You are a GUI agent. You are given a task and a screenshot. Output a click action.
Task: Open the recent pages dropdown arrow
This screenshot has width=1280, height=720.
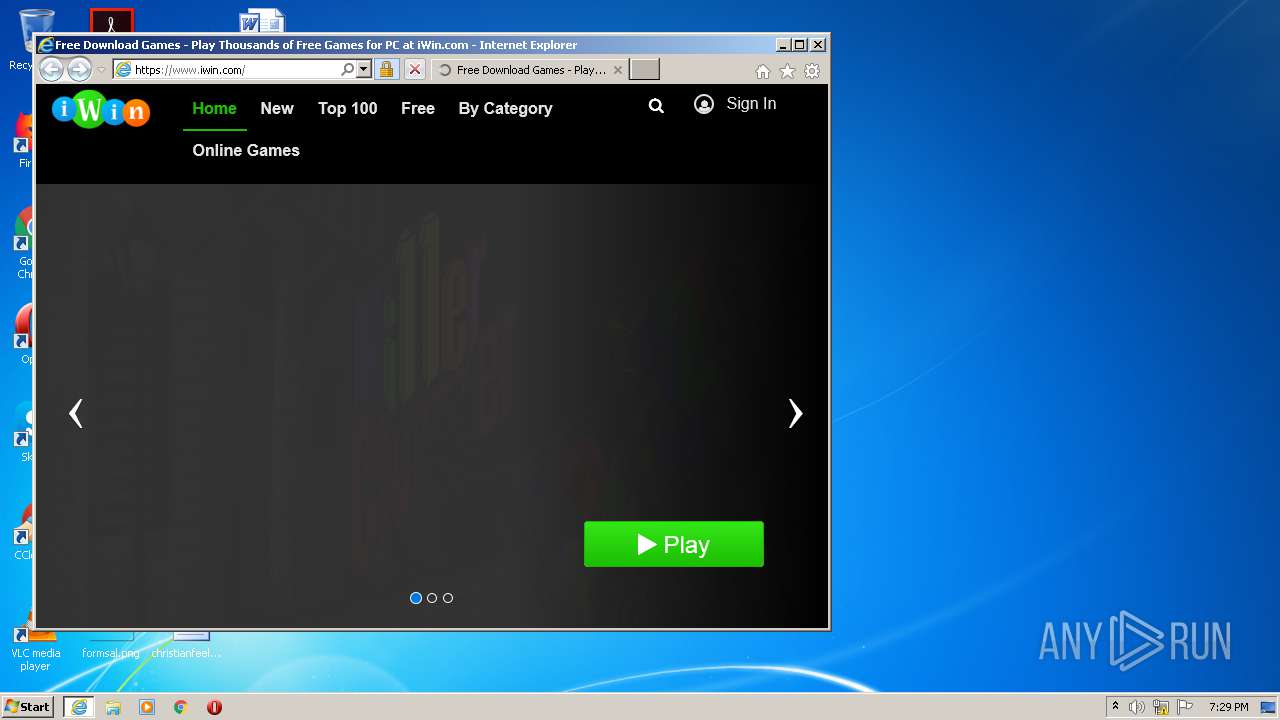(x=101, y=70)
